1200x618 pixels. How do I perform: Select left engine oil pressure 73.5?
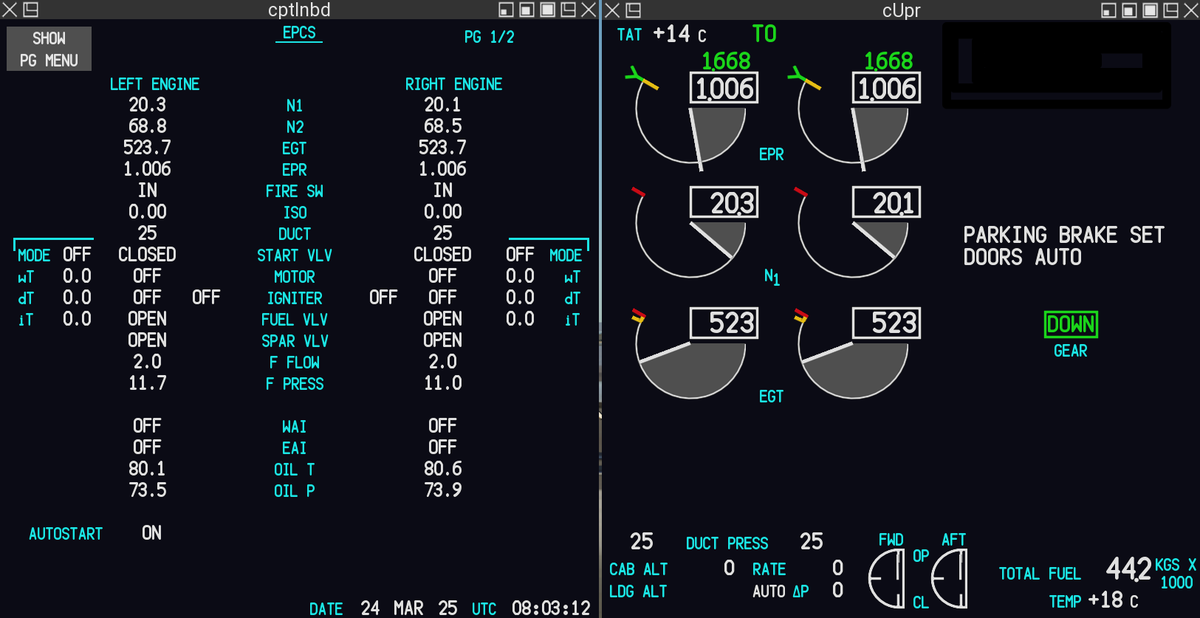click(147, 490)
